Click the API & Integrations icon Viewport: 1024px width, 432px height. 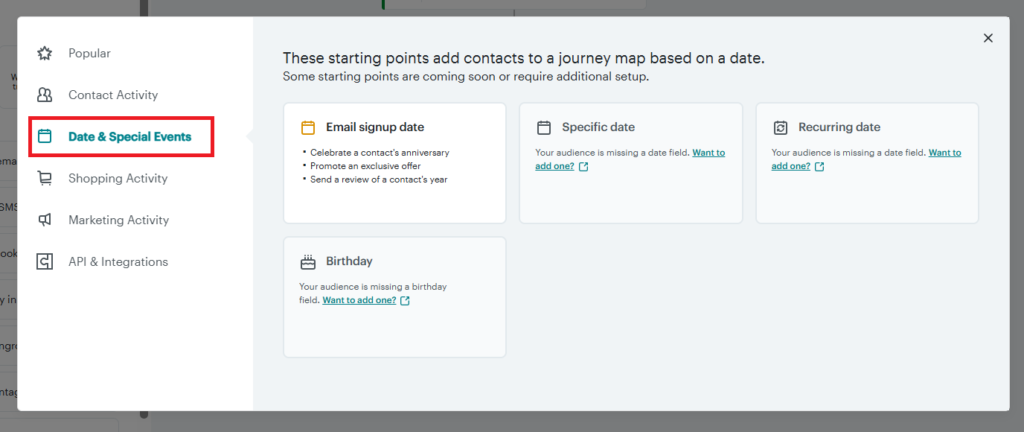tap(44, 262)
